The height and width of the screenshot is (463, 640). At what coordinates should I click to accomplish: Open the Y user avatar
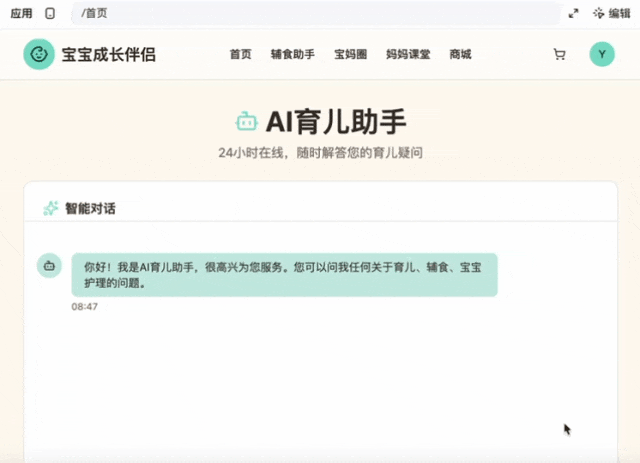pos(602,54)
